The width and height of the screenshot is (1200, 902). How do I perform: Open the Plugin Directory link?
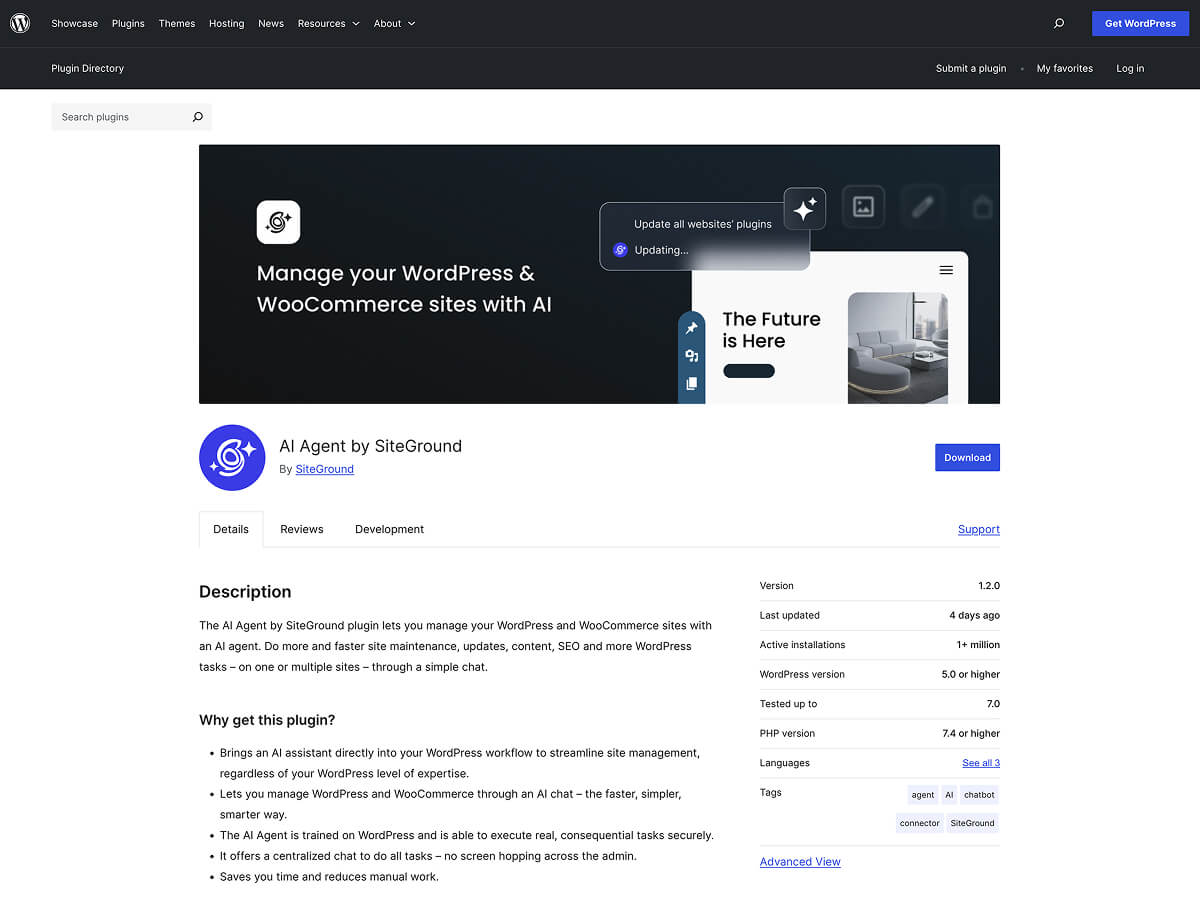click(x=88, y=68)
